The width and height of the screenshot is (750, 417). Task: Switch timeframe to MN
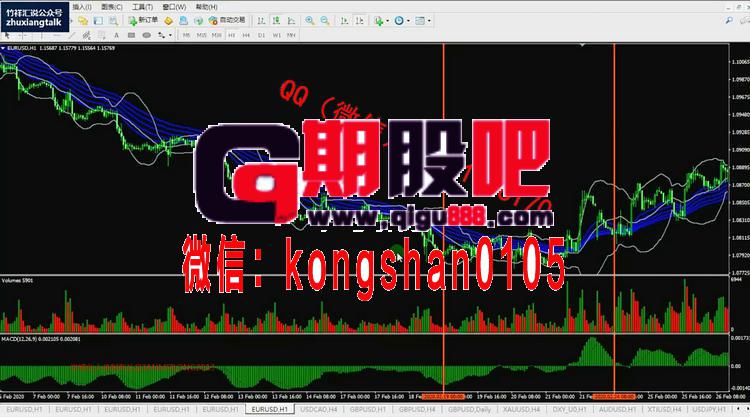tap(291, 35)
